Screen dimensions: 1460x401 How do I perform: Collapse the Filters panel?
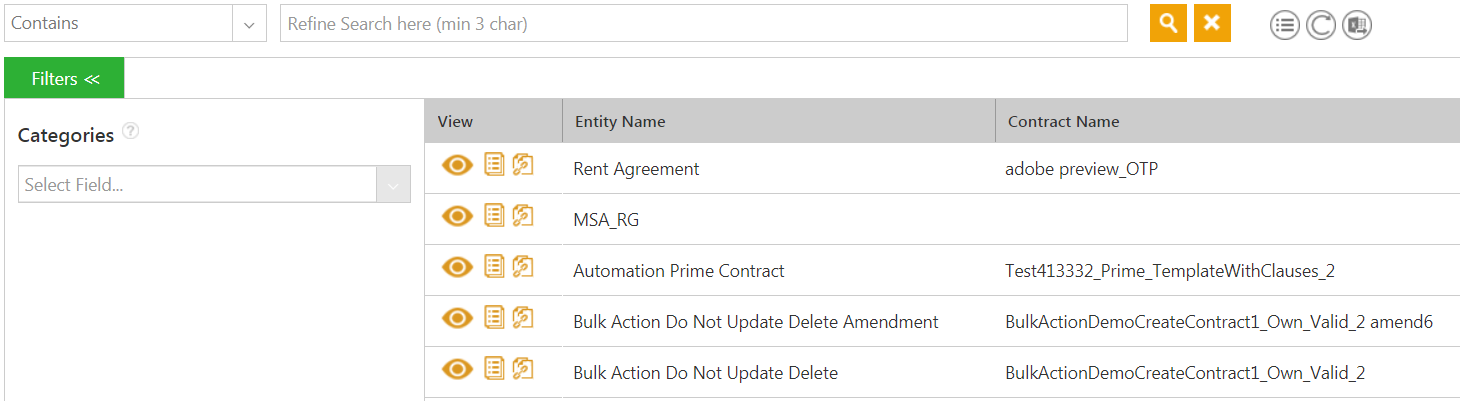[65, 79]
